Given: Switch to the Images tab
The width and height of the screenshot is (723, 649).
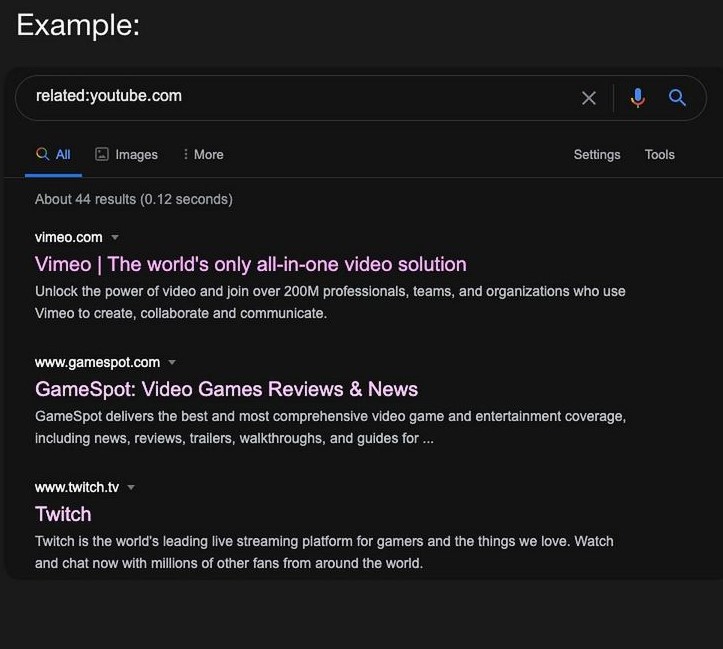Looking at the screenshot, I should tap(126, 154).
